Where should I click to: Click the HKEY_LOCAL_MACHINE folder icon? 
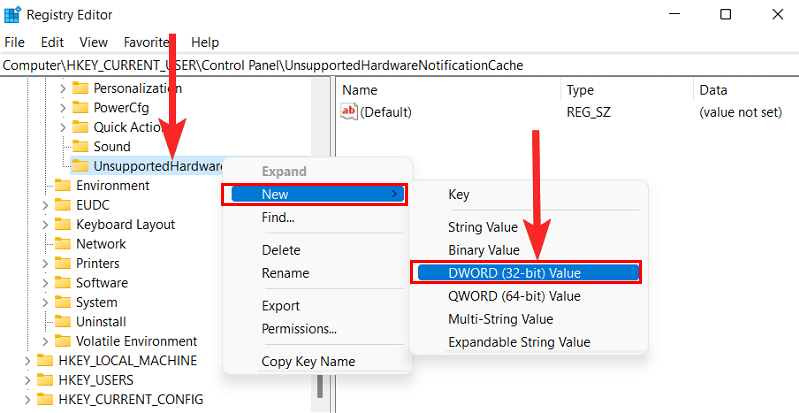(45, 361)
